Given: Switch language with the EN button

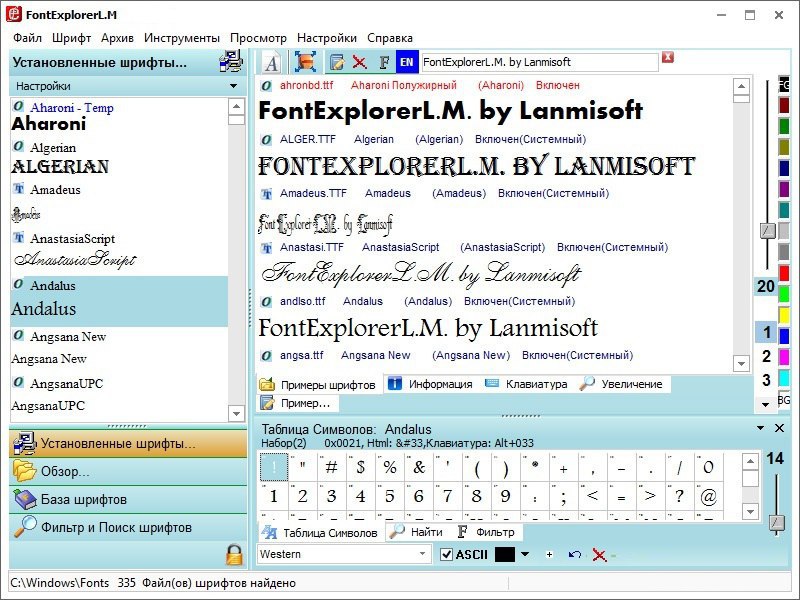Looking at the screenshot, I should tap(407, 62).
